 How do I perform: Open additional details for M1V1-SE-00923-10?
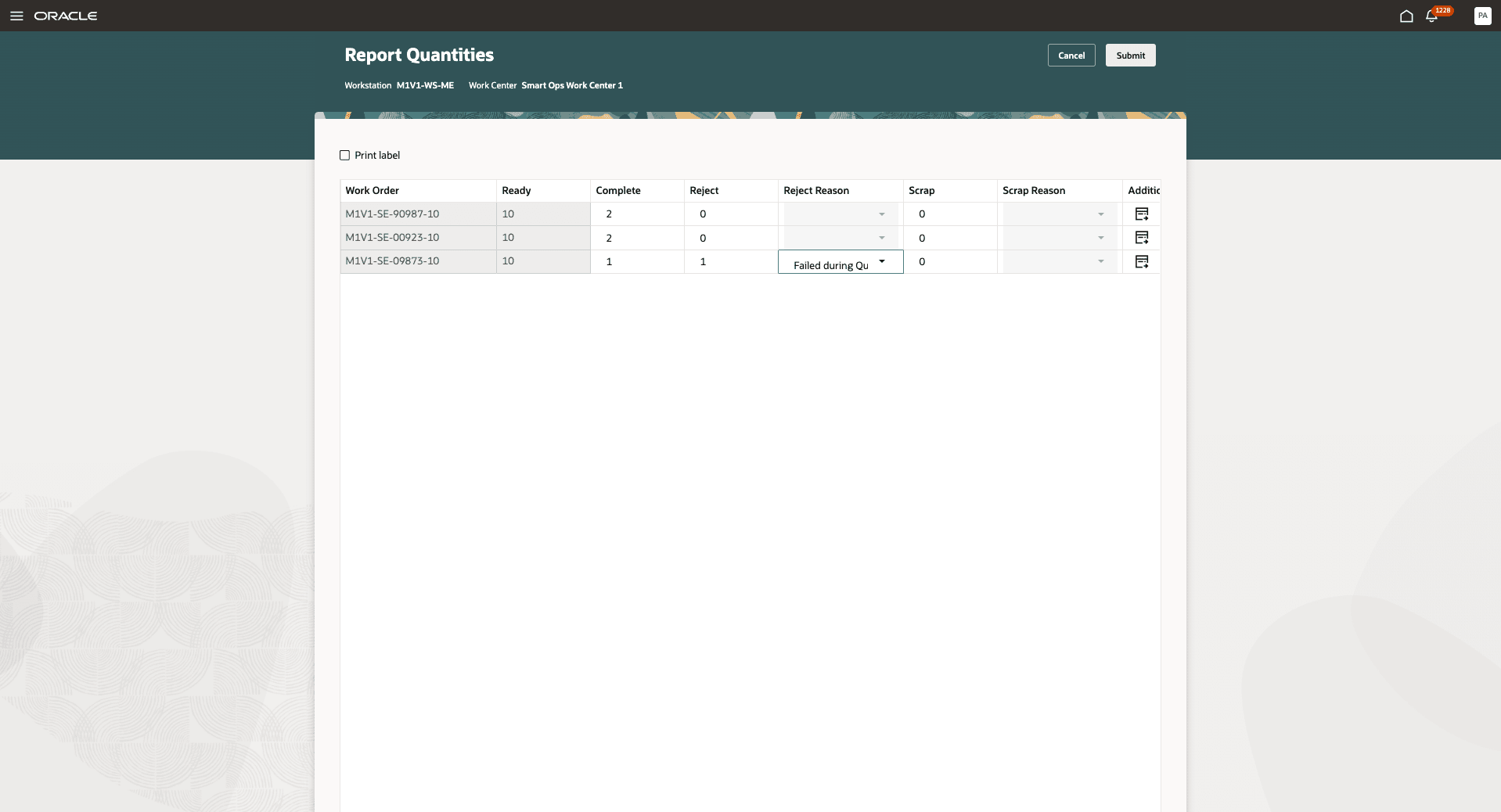[1142, 237]
